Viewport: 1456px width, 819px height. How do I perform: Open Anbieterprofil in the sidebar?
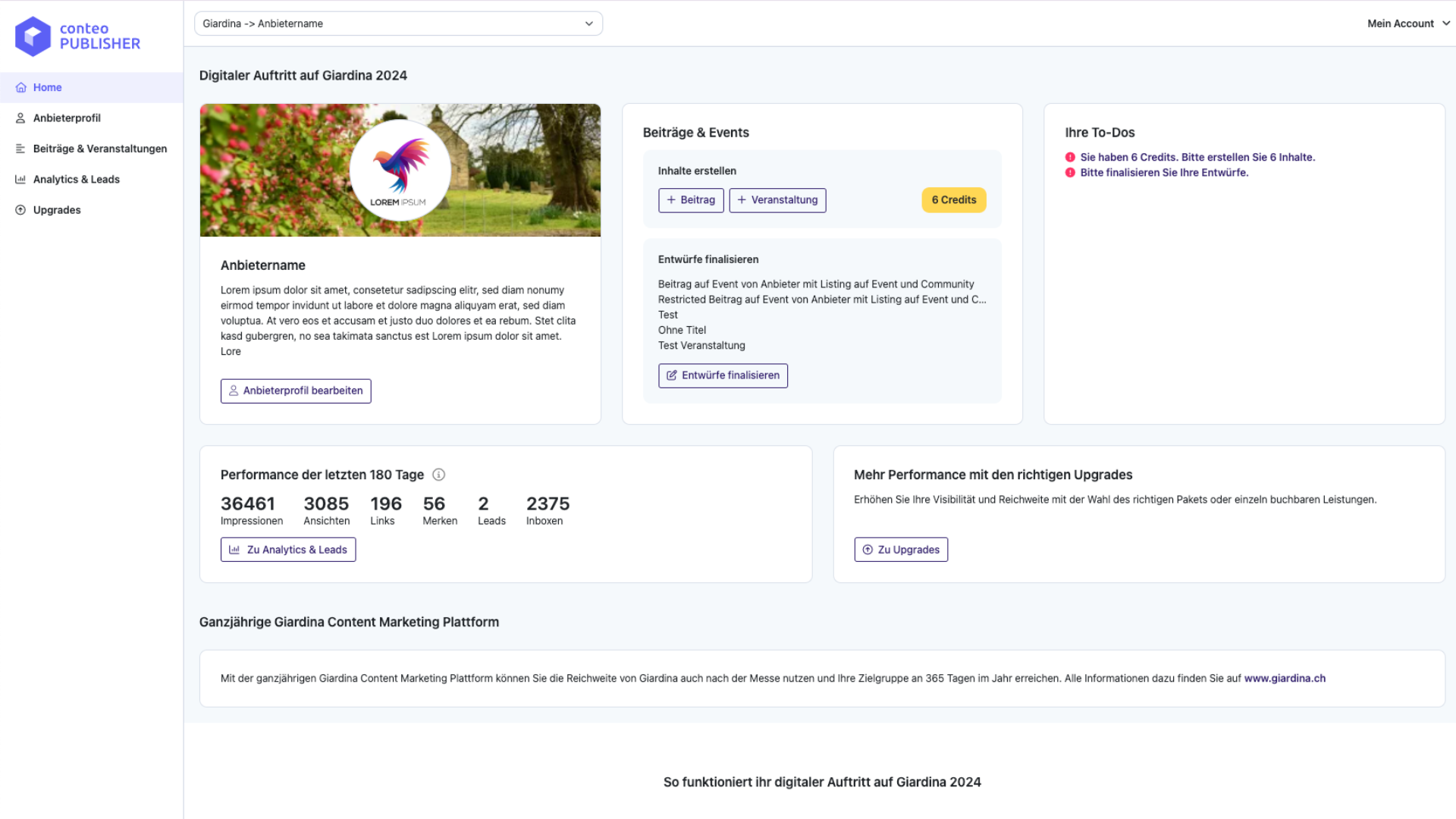[91, 118]
